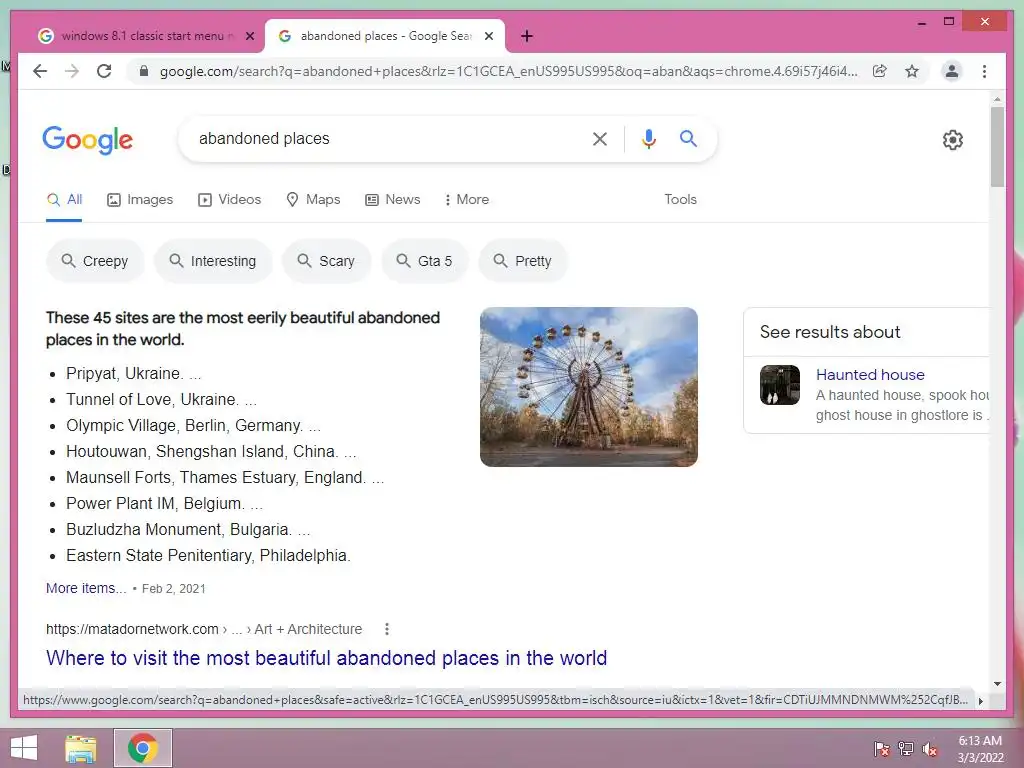The height and width of the screenshot is (768, 1024).
Task: Click the browser forward arrow
Action: pyautogui.click(x=72, y=71)
